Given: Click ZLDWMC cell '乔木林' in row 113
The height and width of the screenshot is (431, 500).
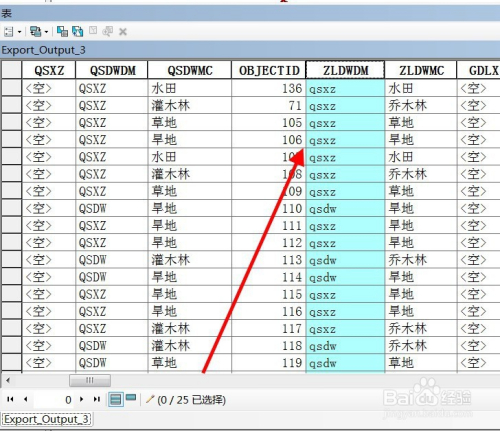Looking at the screenshot, I should (x=421, y=260).
